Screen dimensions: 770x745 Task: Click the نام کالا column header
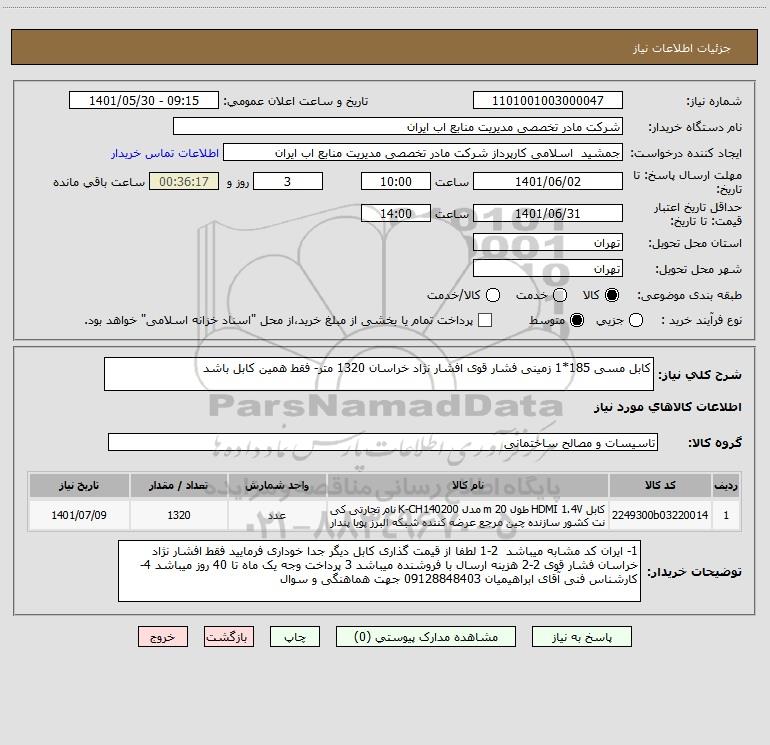pyautogui.click(x=468, y=485)
